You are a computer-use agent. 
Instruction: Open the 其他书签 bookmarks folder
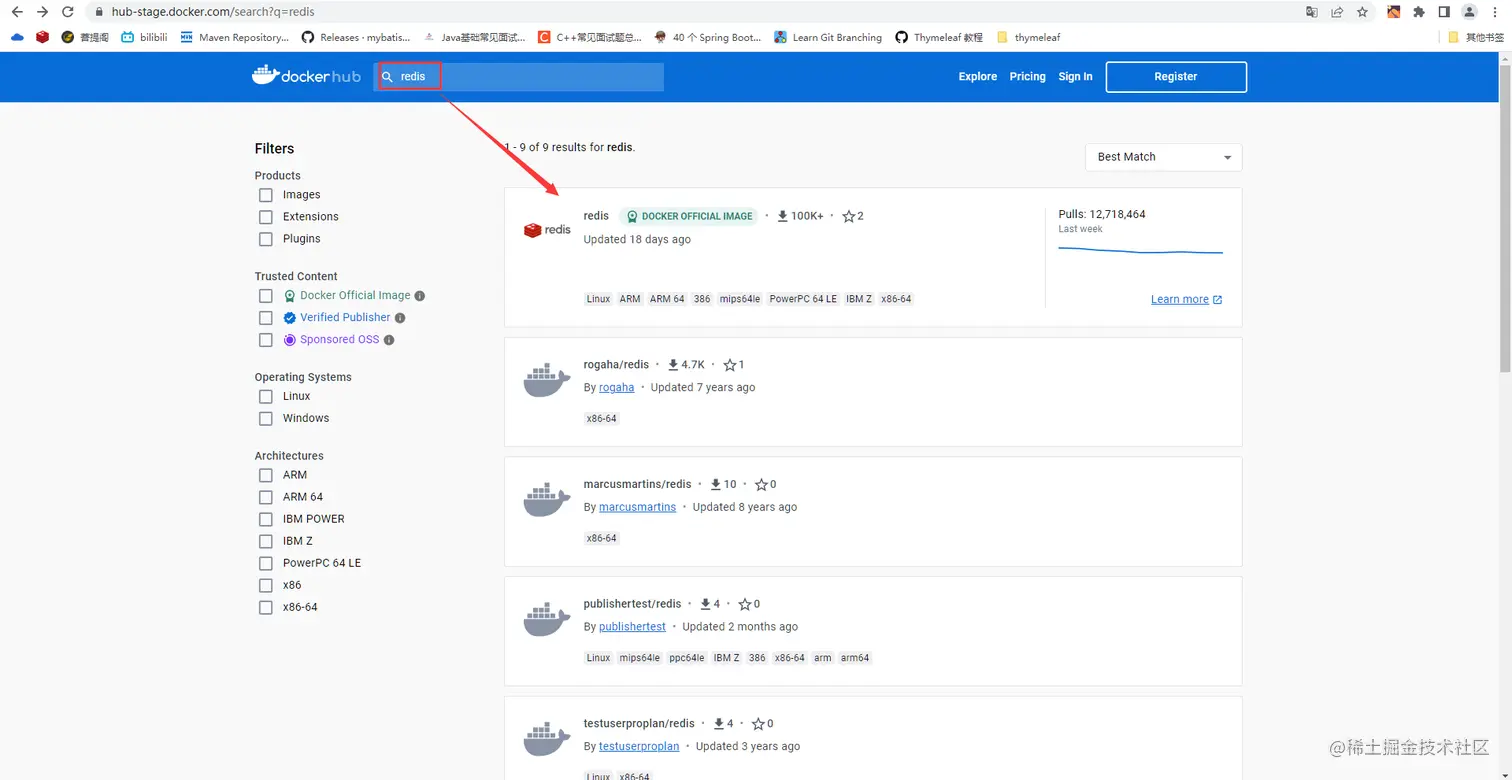click(1476, 37)
